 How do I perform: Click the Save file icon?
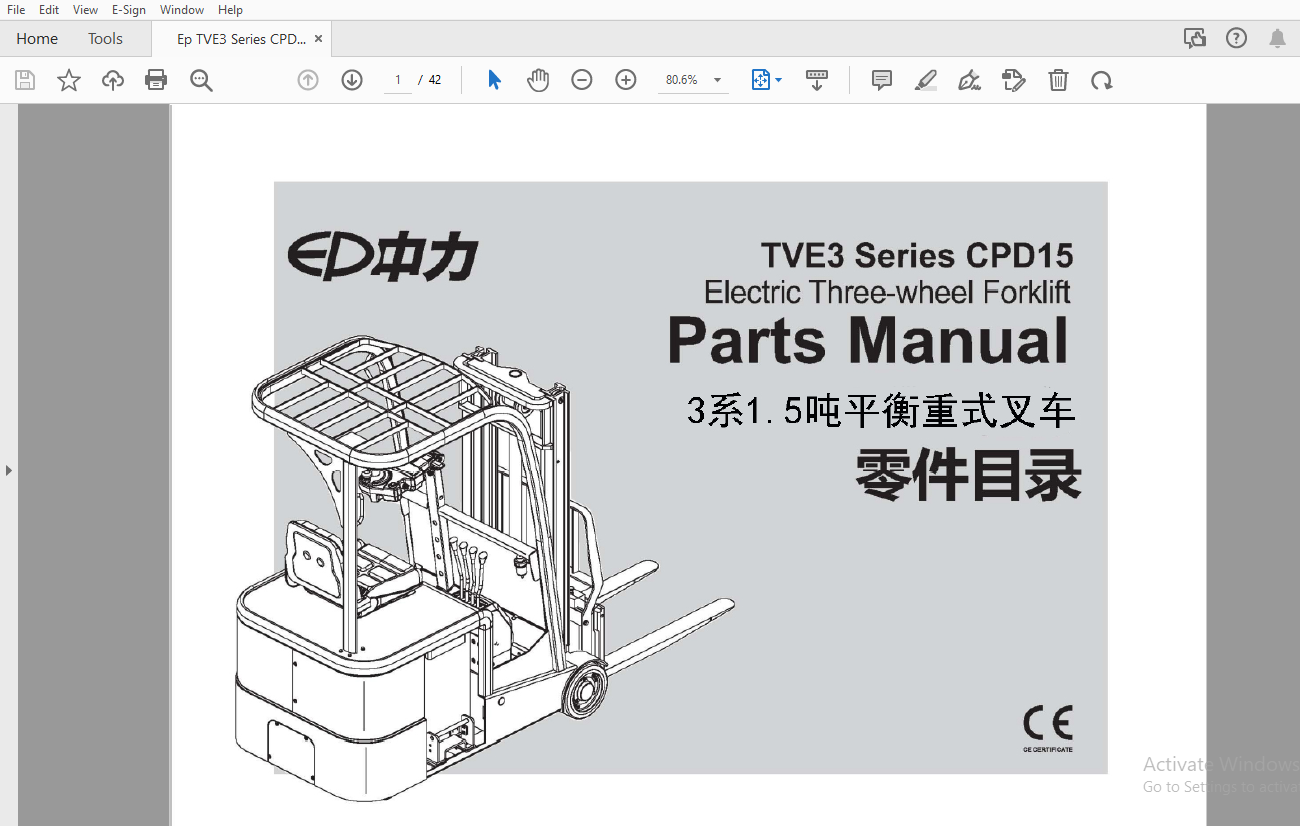click(25, 80)
